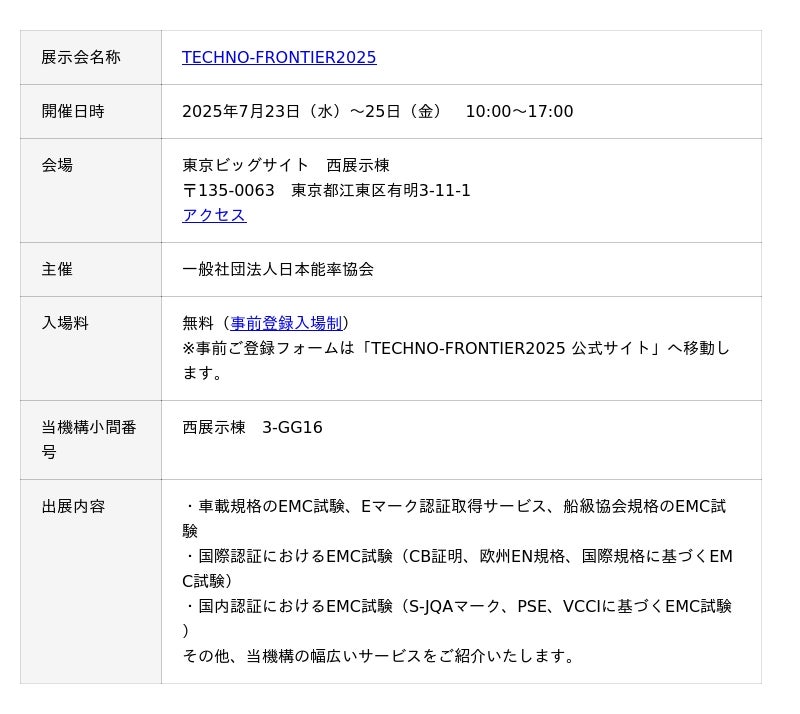800x714 pixels.
Task: Select the 出展内容 row label
Action: [73, 507]
